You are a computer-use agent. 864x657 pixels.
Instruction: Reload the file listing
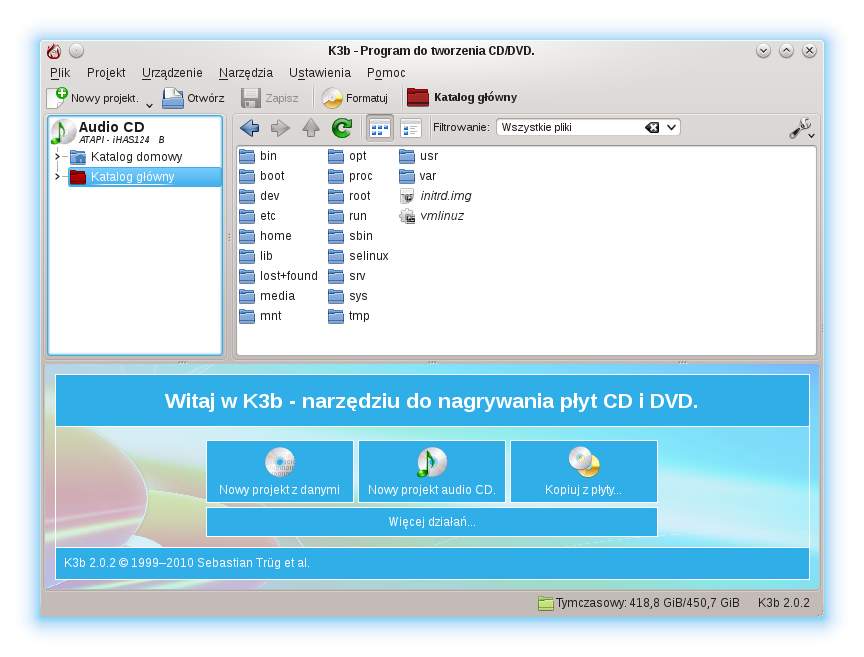342,128
